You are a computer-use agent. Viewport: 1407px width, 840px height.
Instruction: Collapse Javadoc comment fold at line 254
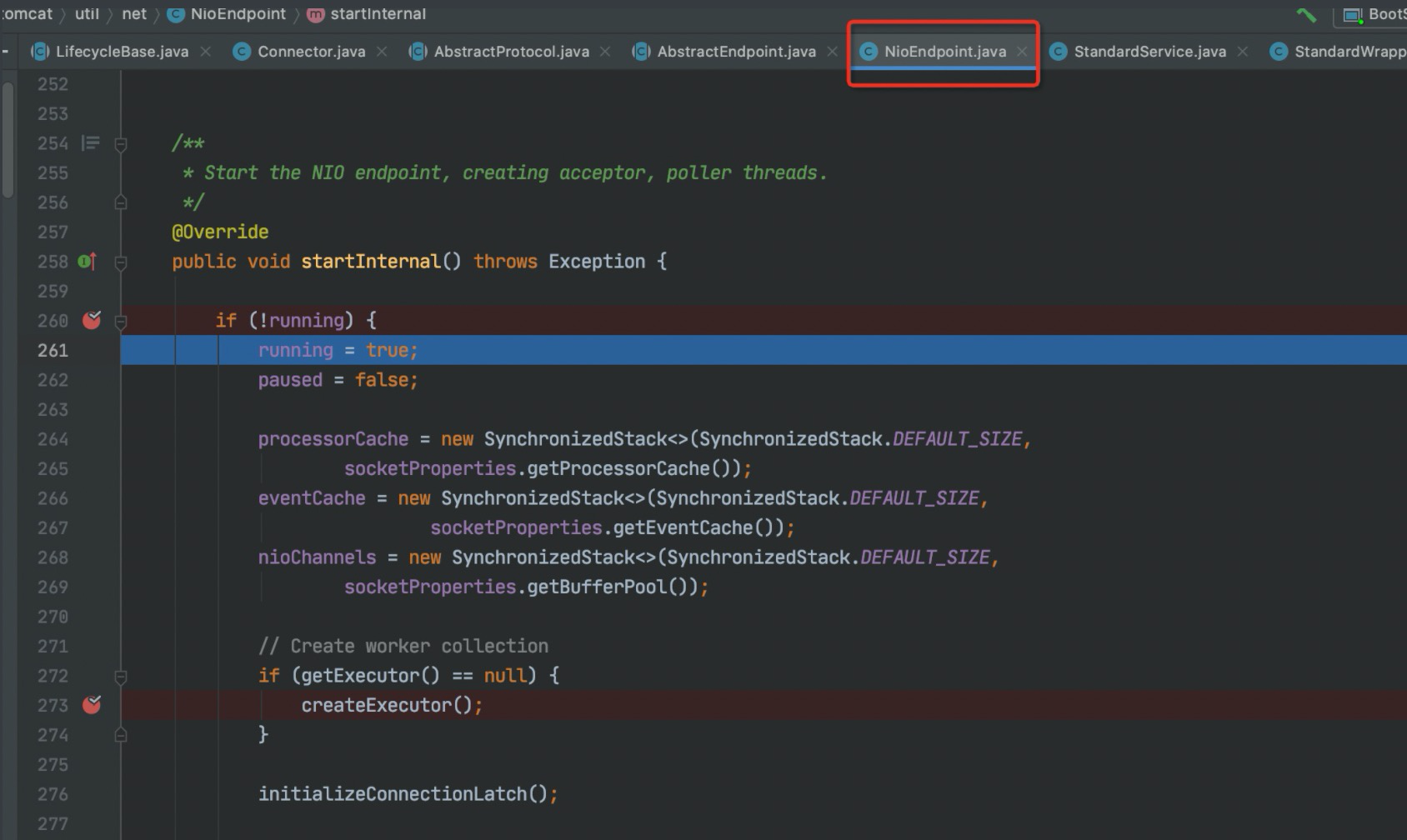(121, 144)
